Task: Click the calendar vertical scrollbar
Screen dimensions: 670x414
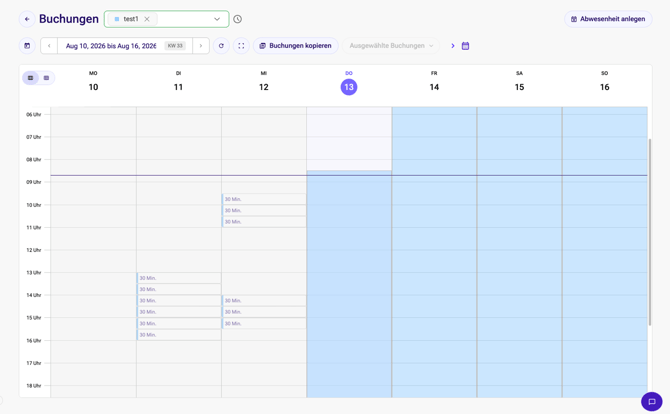Action: pyautogui.click(x=650, y=232)
